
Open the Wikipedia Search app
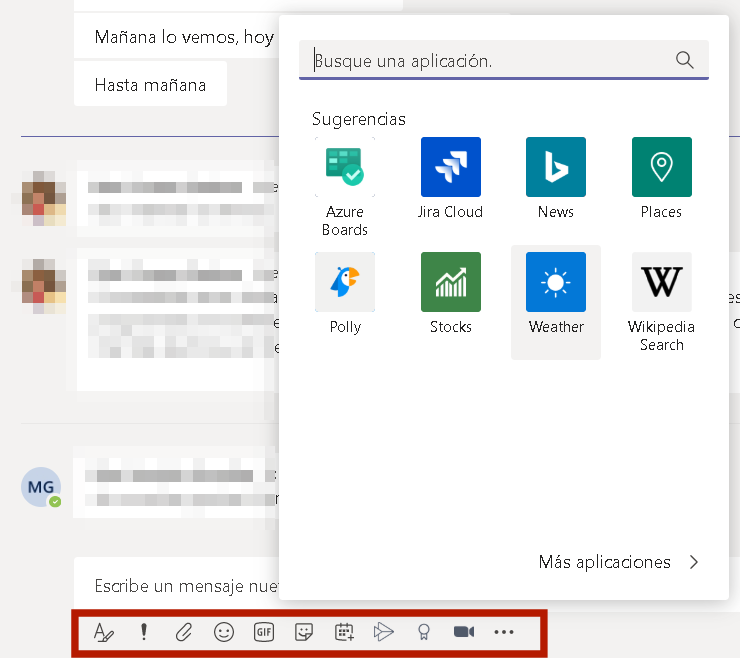(x=661, y=302)
